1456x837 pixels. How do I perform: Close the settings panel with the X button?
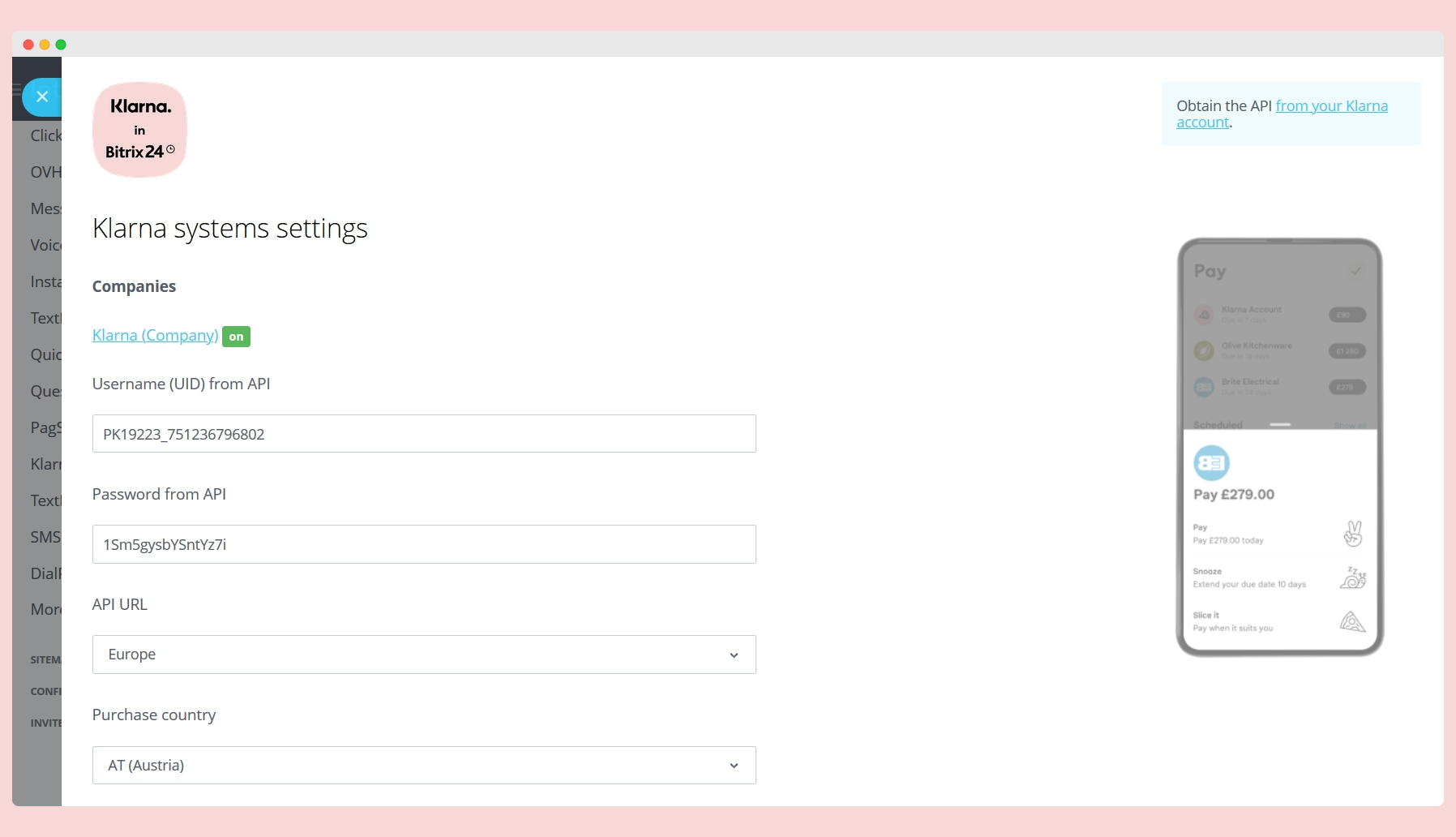coord(42,97)
